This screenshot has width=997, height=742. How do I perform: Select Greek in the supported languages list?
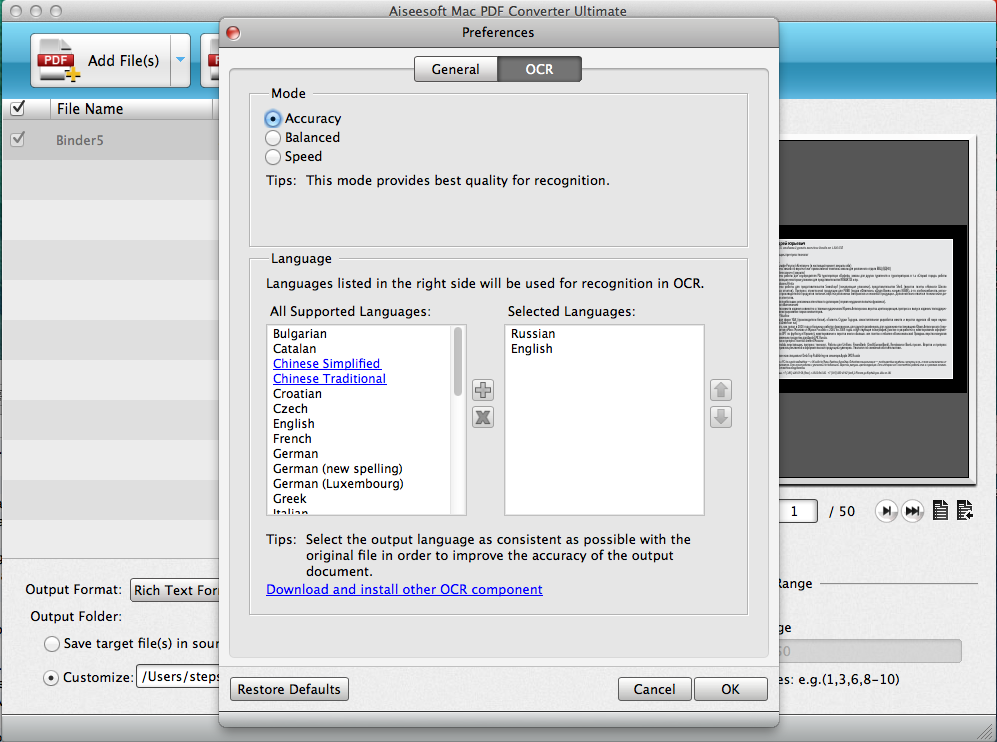(x=290, y=499)
